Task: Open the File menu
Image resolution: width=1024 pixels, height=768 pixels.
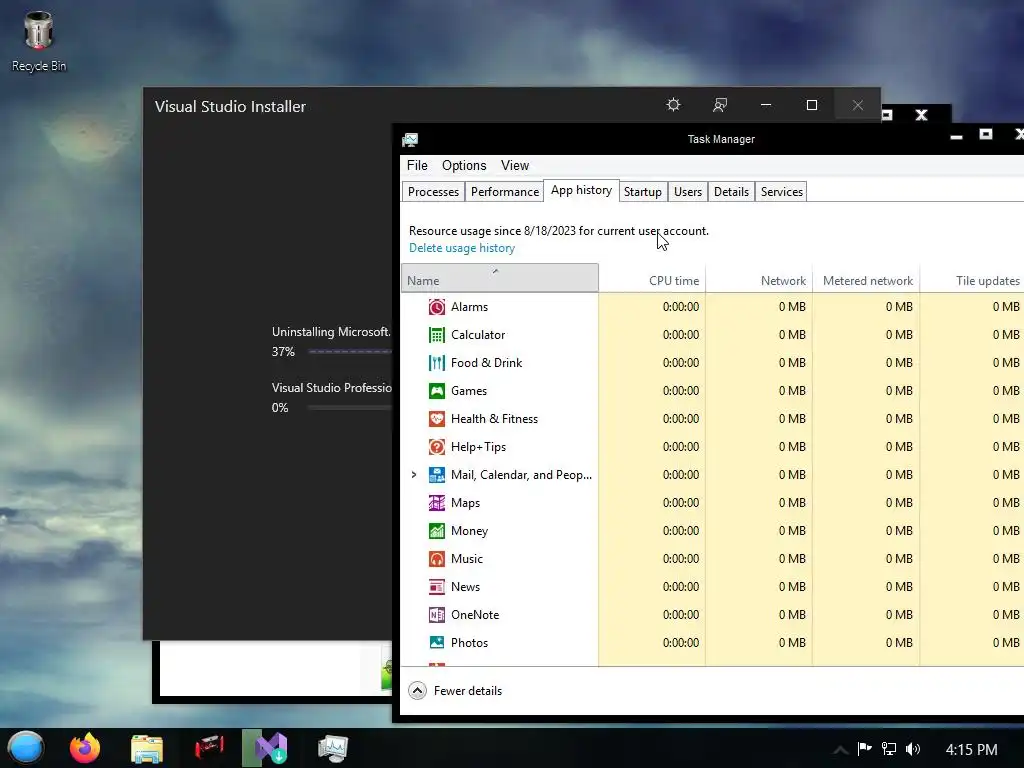Action: click(417, 166)
